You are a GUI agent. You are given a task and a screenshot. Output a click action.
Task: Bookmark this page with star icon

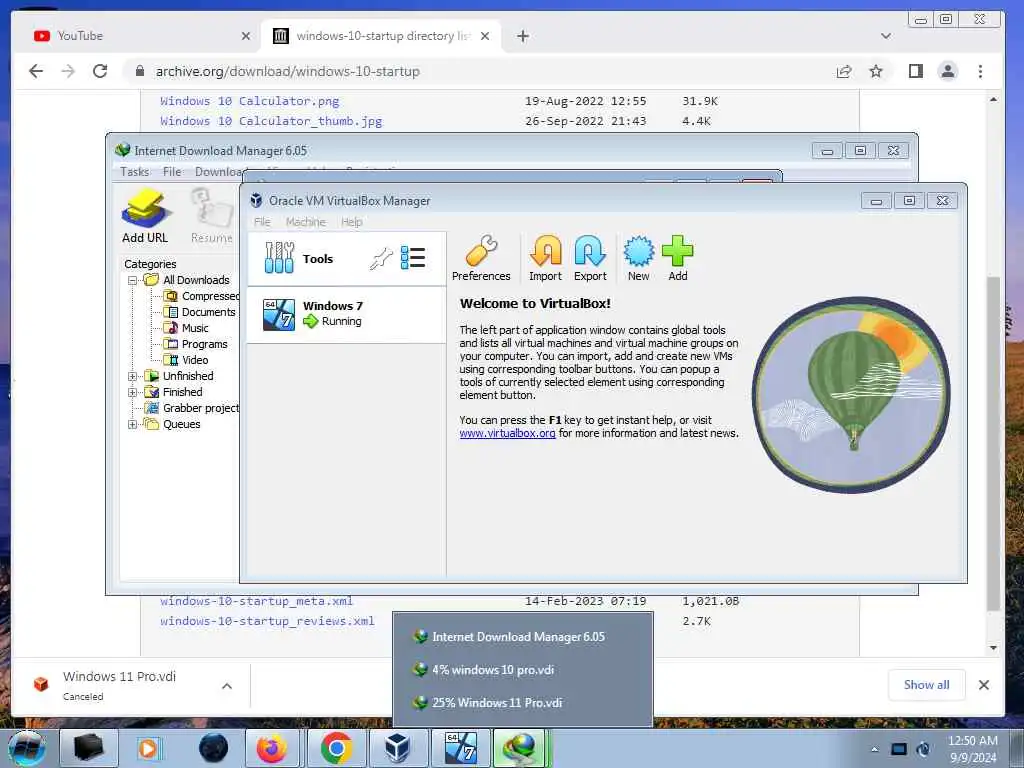pos(876,71)
